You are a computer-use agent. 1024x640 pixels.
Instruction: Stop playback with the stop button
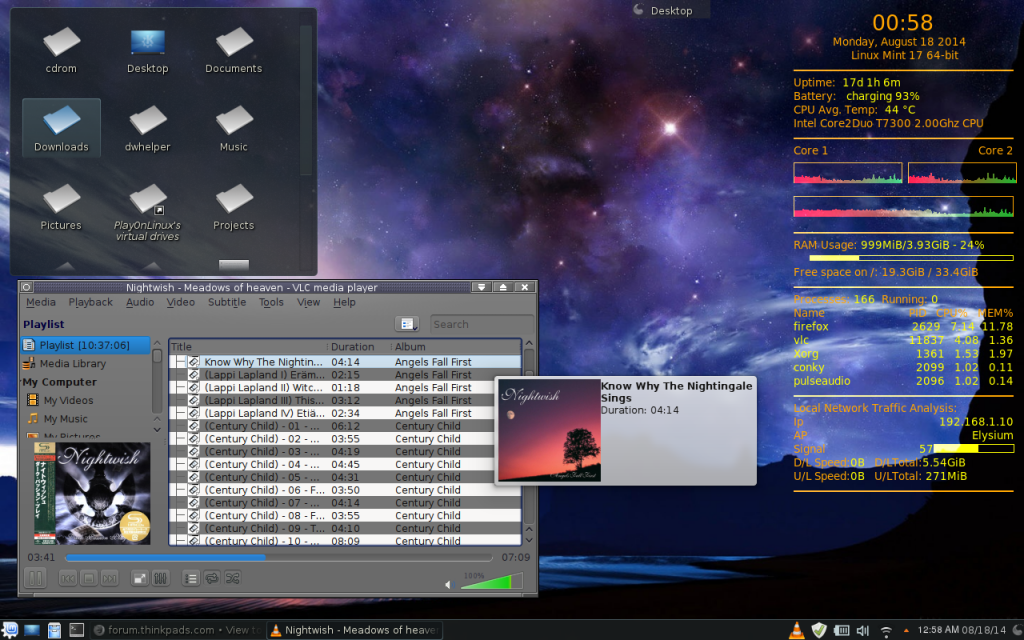(x=88, y=578)
